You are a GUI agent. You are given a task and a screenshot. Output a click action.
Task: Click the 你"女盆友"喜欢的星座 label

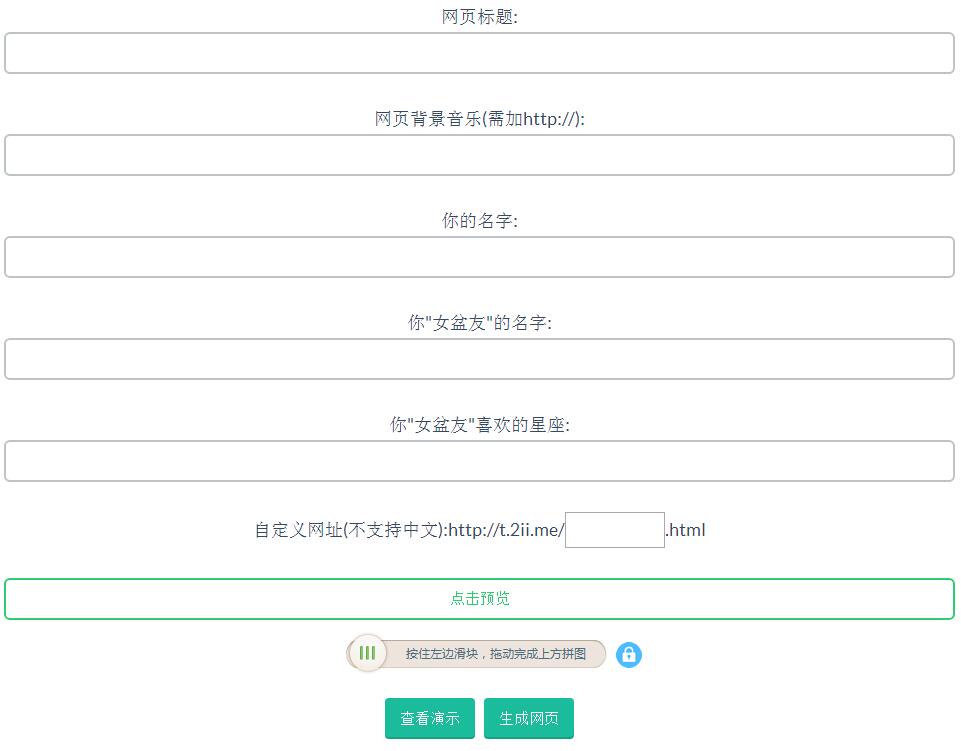click(479, 425)
